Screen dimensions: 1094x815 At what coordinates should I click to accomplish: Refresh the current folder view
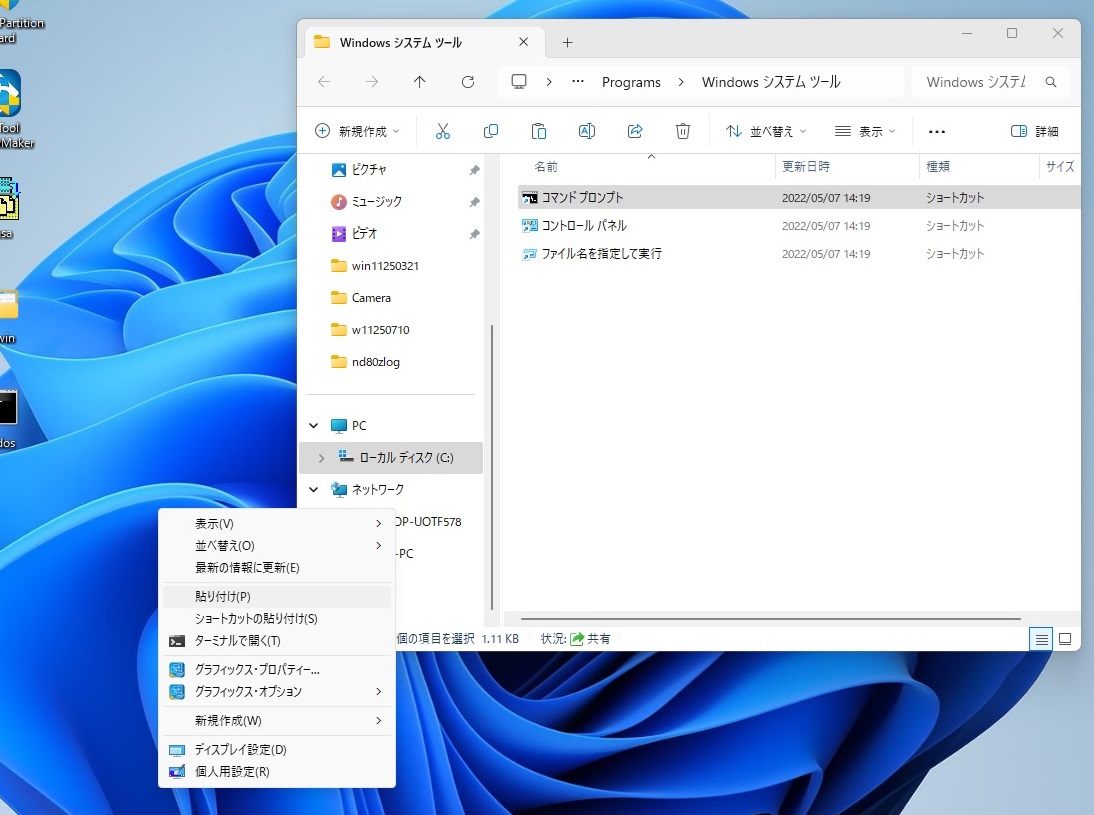468,82
